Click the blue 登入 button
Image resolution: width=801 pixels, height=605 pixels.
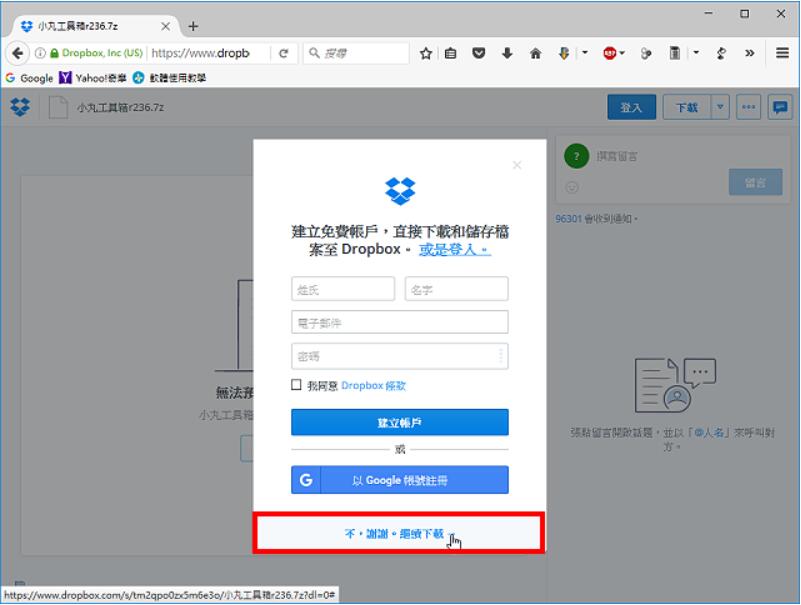631,107
